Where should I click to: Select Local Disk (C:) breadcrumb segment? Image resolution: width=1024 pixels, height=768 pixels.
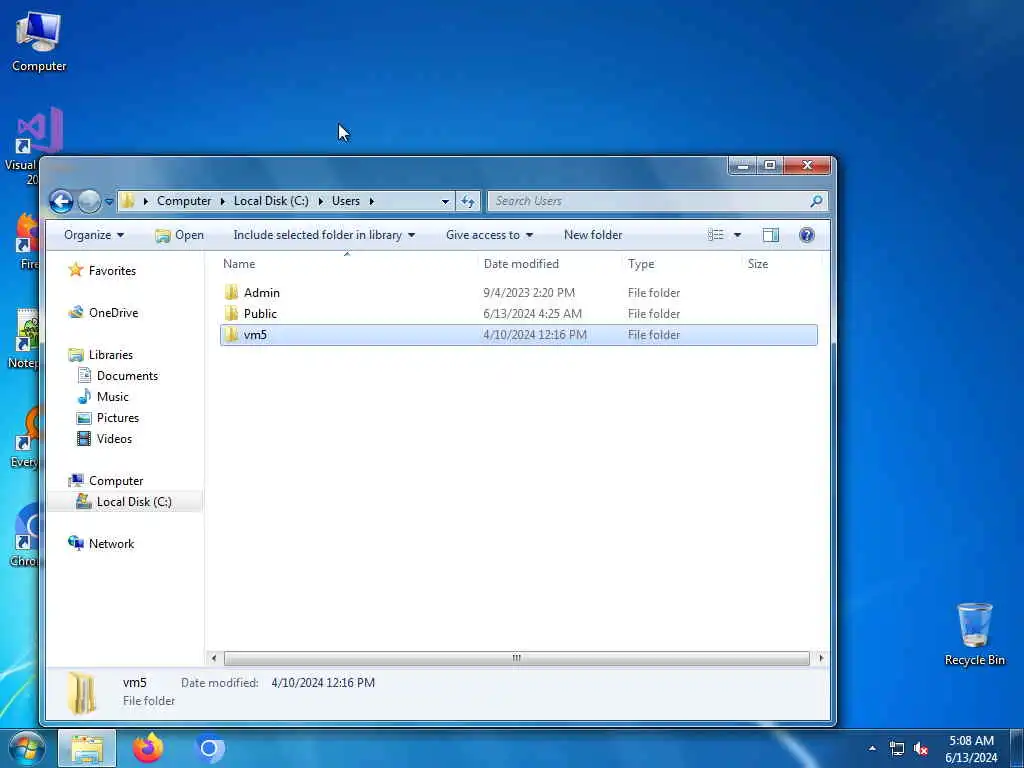pos(271,201)
